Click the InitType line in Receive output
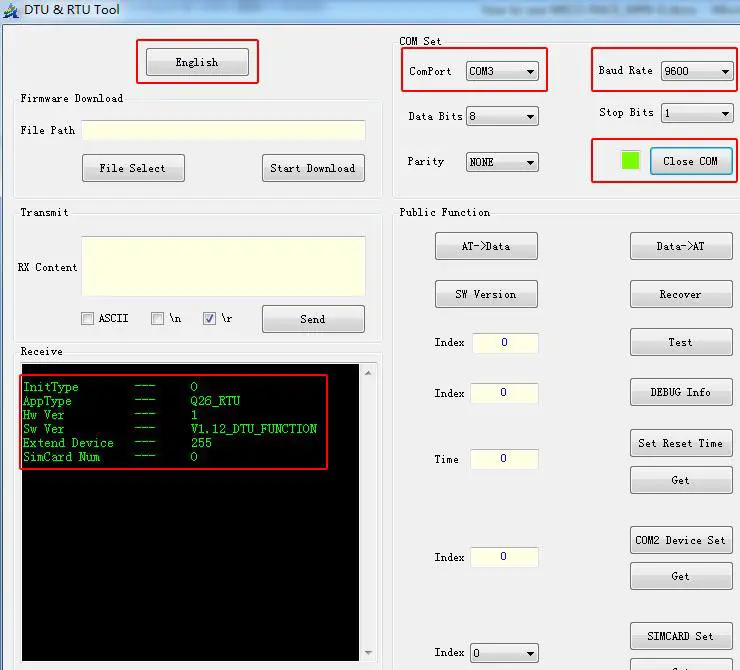 [x=110, y=387]
